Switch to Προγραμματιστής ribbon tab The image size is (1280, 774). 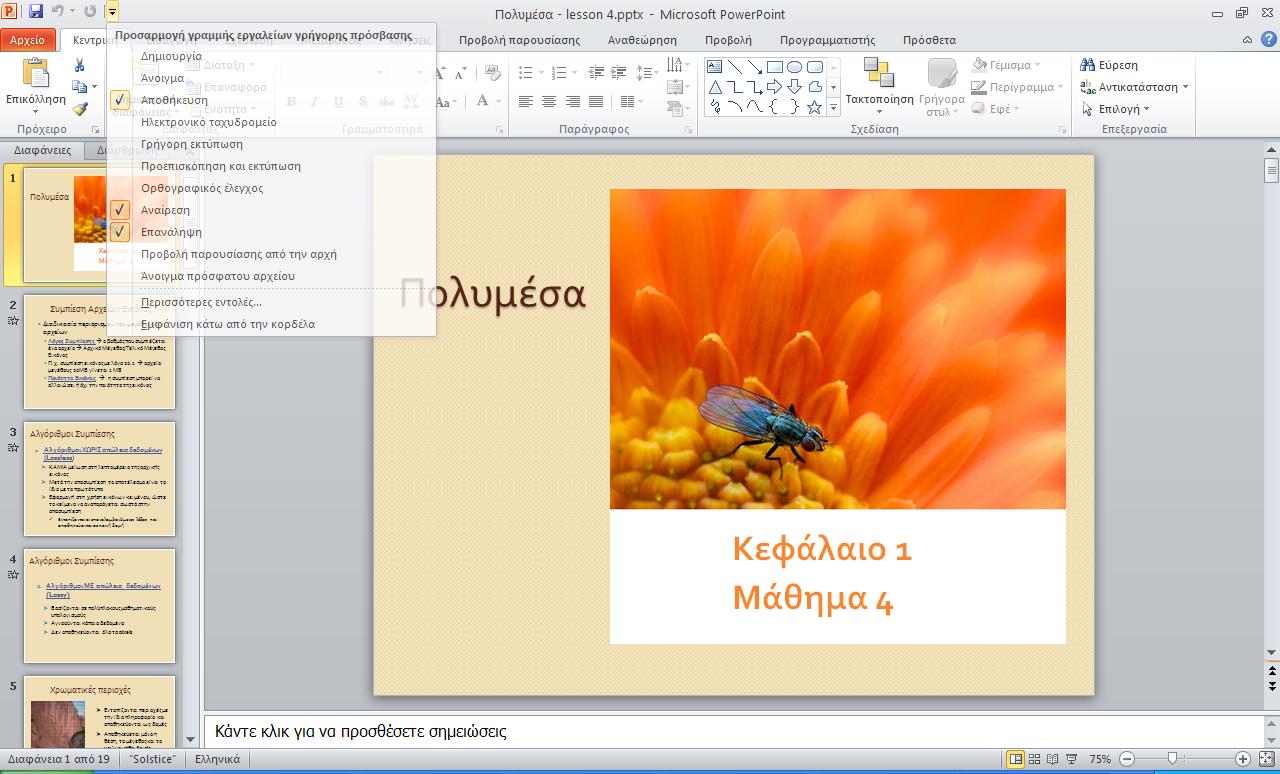827,40
